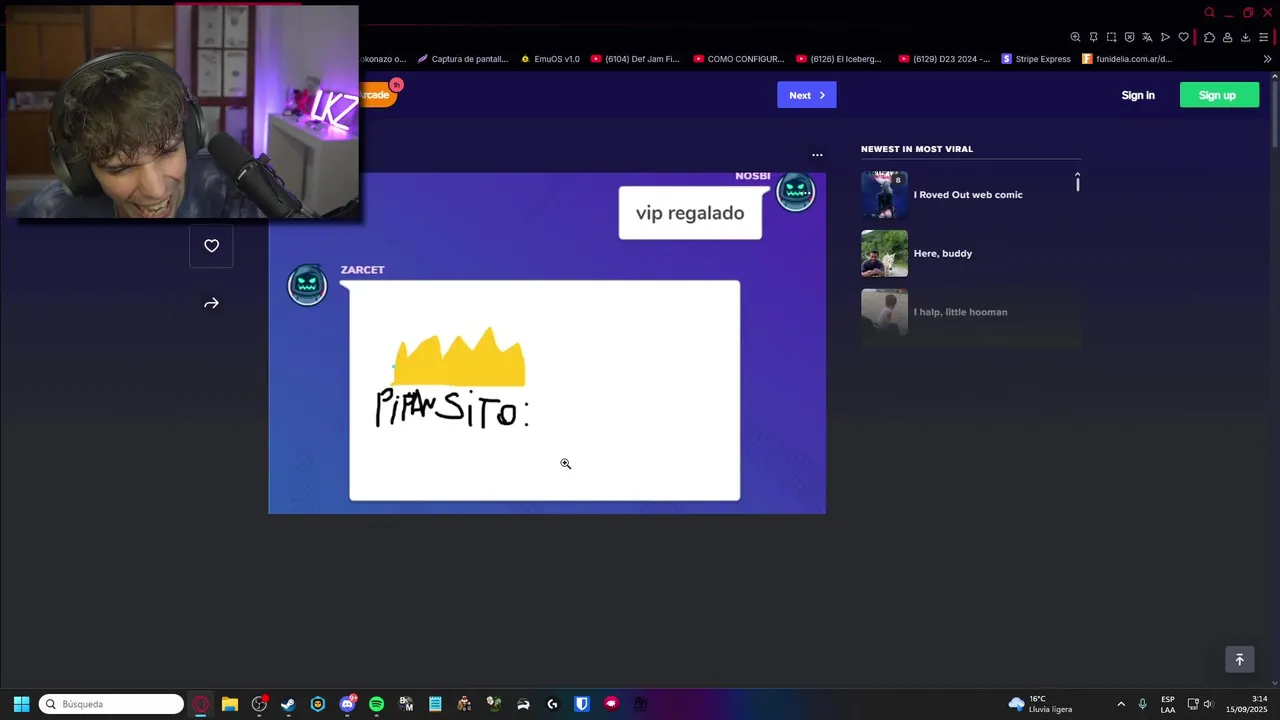Open Steam from the taskbar
This screenshot has height=720, width=1280.
288,704
